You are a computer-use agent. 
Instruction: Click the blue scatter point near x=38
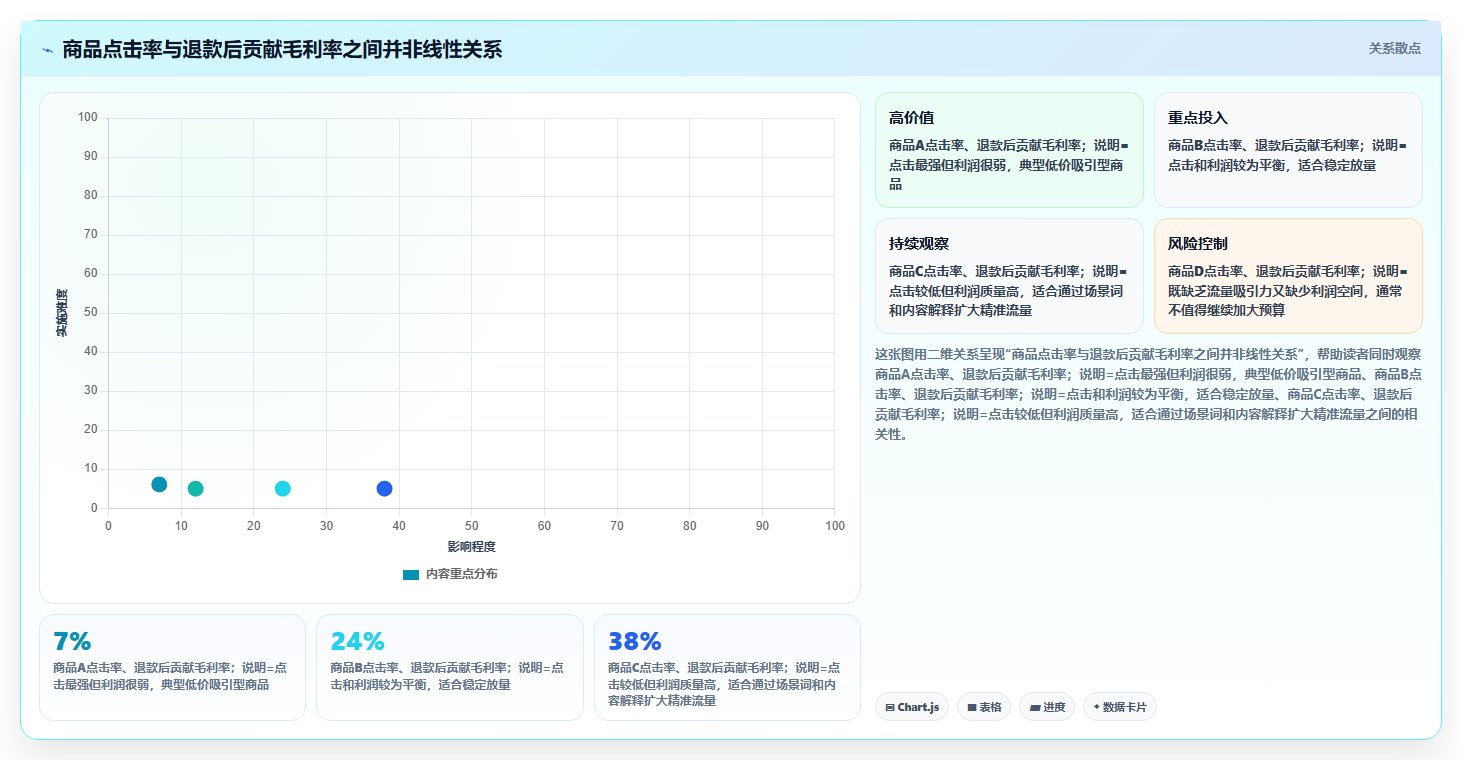click(384, 489)
